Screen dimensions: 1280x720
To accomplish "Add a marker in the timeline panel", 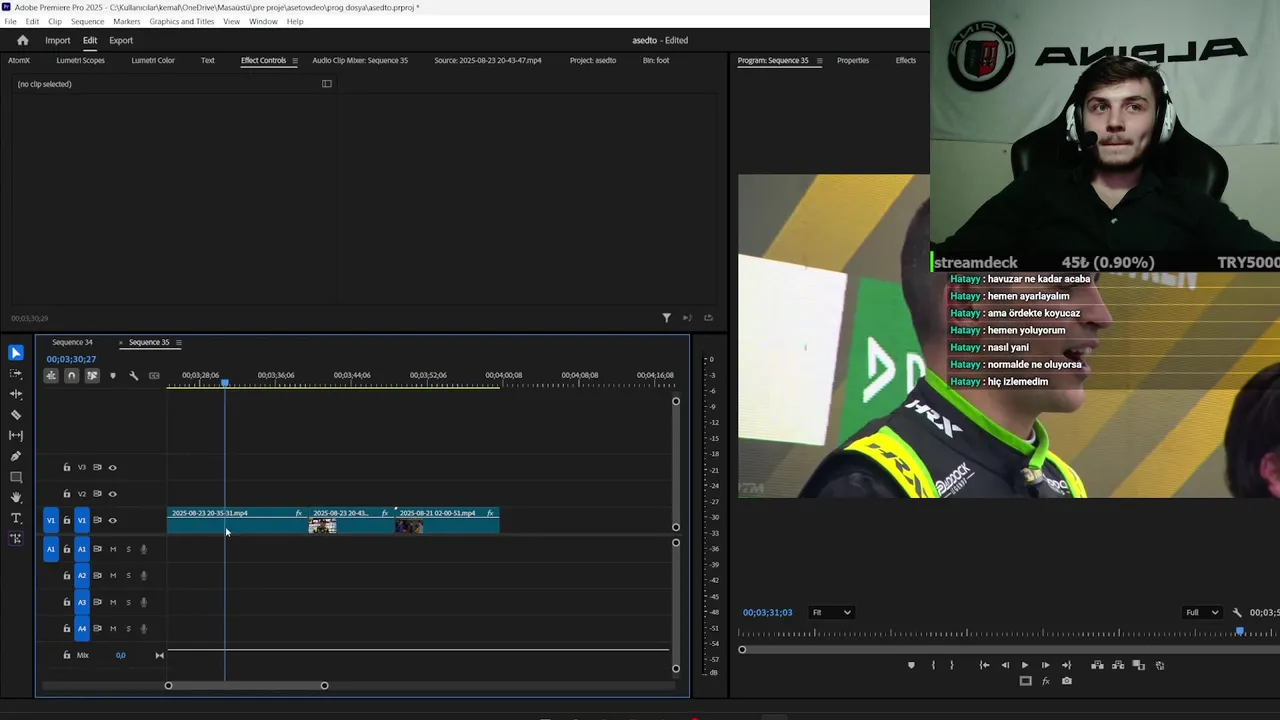I will [112, 375].
